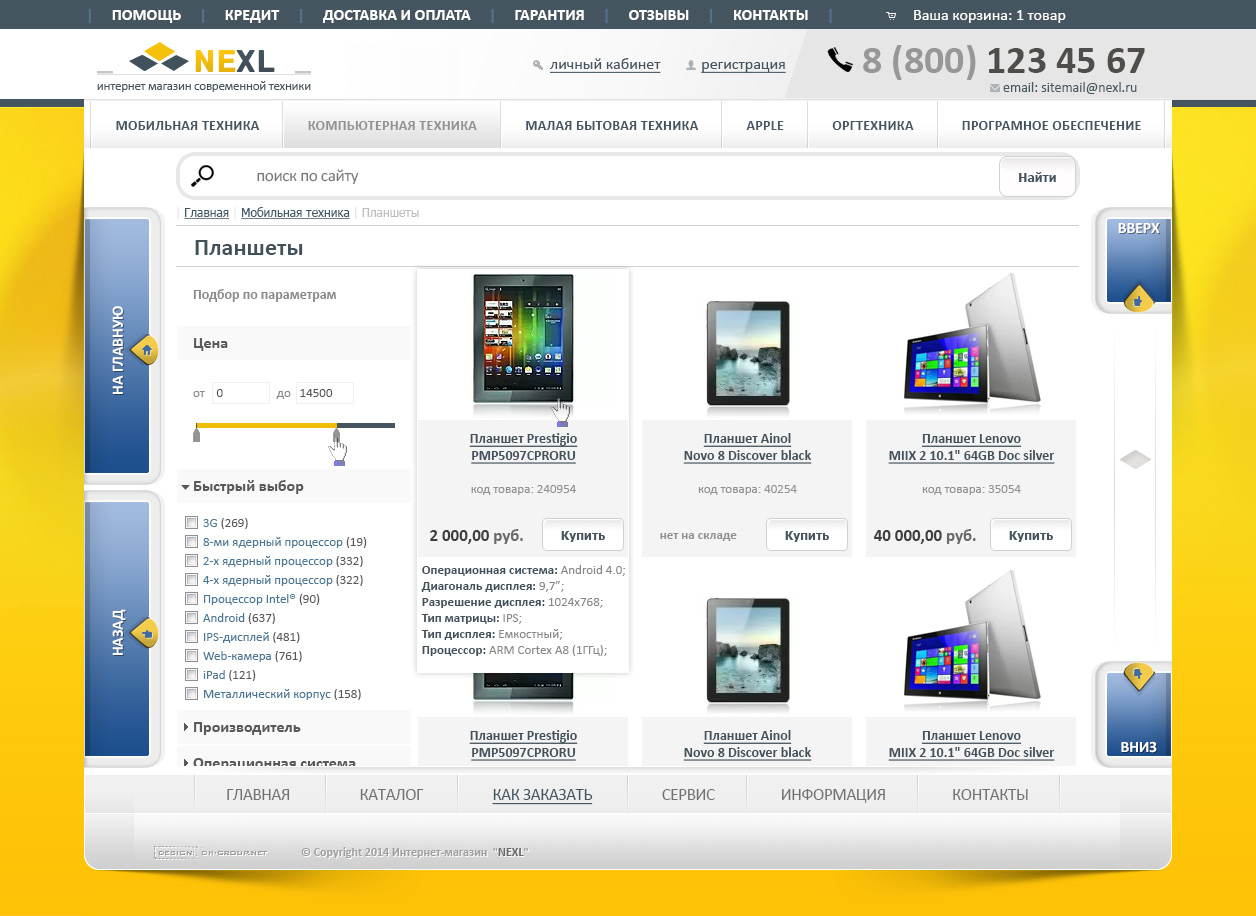Screen dimensions: 1256x916
Task: Open ГАРАНТИЯ in the top menu
Action: 549,15
